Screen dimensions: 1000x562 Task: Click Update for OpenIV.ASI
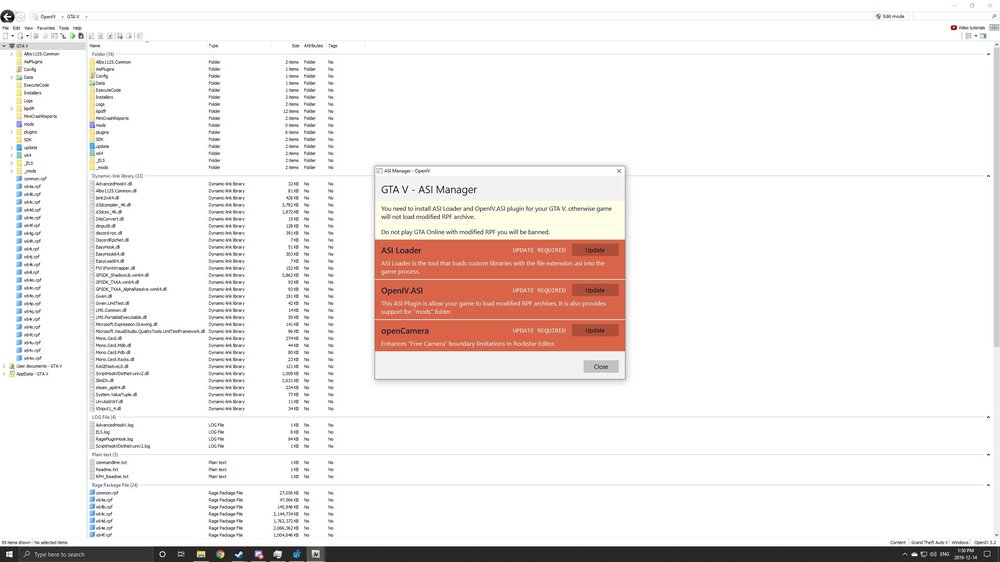coord(595,290)
